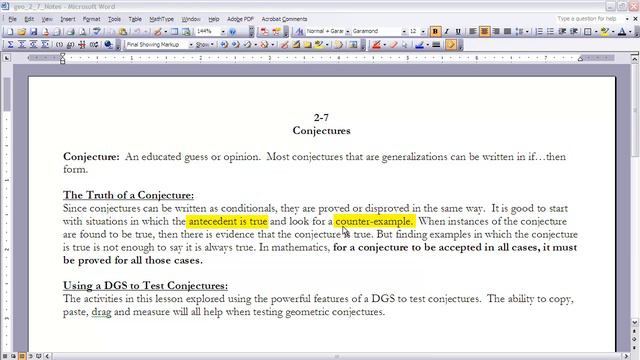Click the red ink pen color button
The image size is (640, 360).
coord(376,44)
